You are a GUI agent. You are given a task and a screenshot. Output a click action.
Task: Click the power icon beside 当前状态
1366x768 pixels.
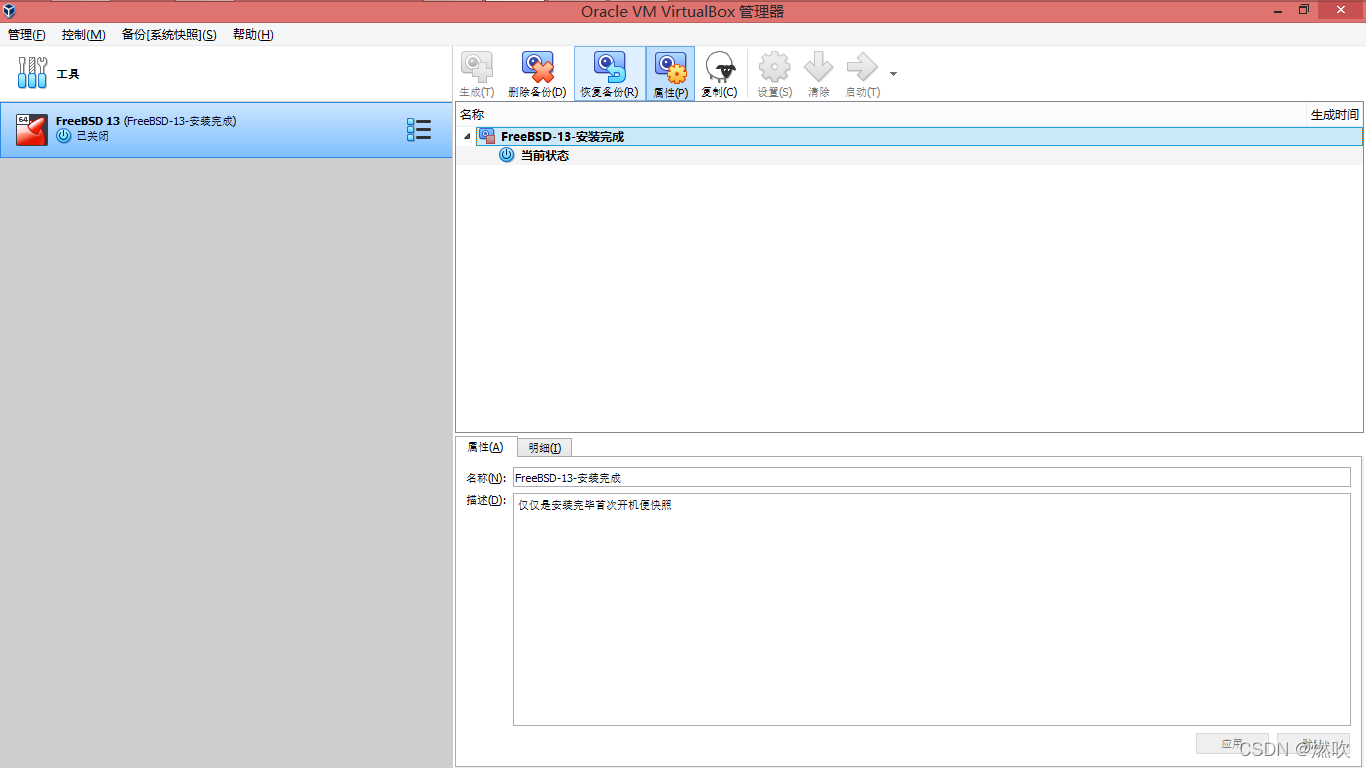[507, 155]
